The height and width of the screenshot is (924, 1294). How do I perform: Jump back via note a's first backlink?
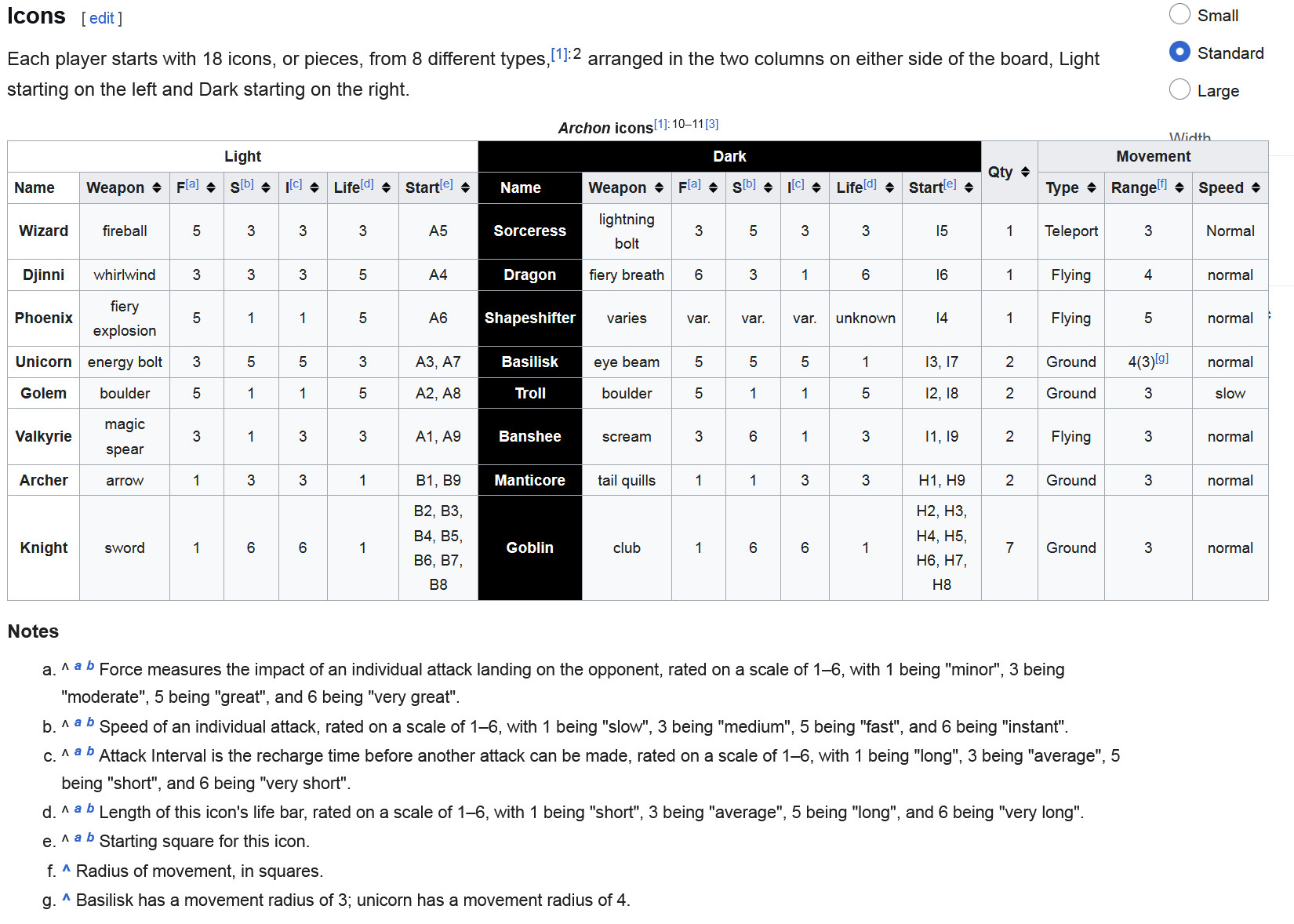coord(78,666)
